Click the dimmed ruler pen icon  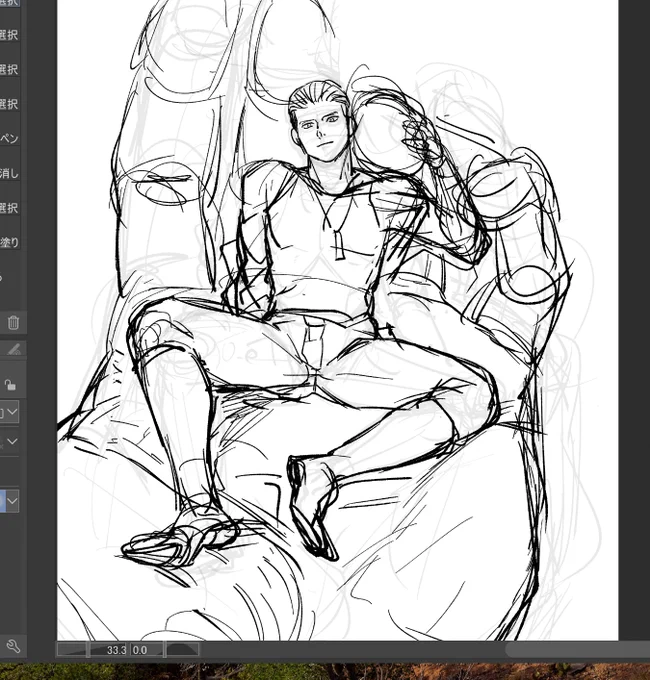(14, 349)
